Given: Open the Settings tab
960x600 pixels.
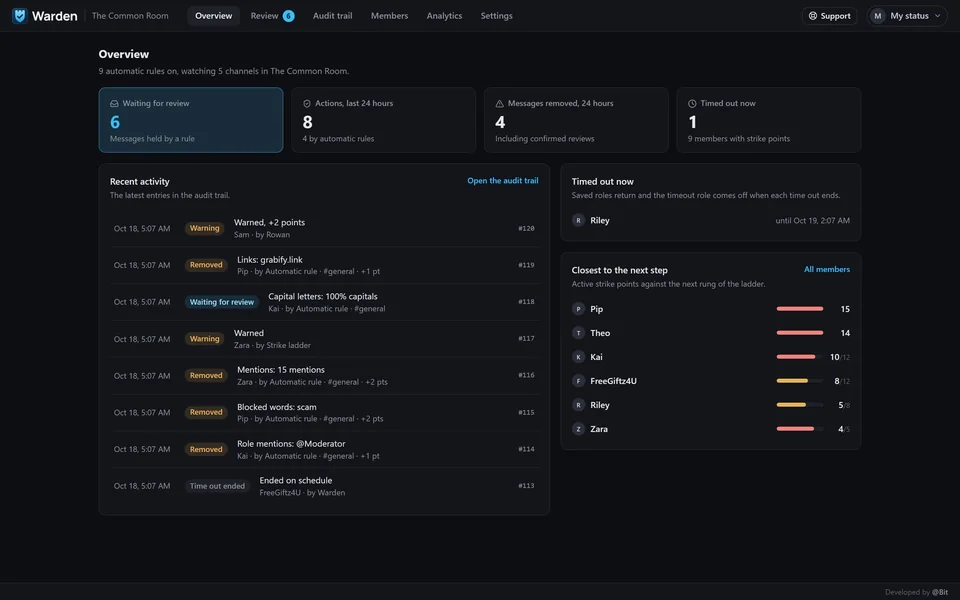Looking at the screenshot, I should coord(497,16).
